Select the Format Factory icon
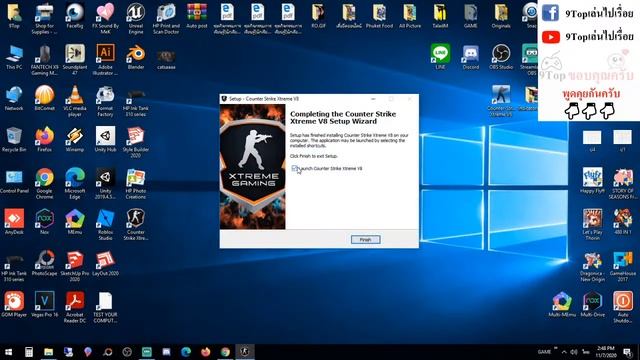Screen dimensions: 640x360 tap(105, 101)
